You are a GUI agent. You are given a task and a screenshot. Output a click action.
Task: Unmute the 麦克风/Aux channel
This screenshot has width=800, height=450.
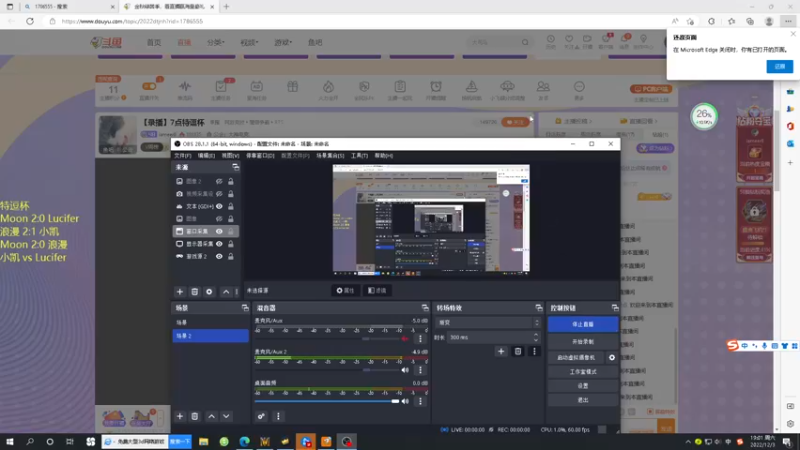(405, 339)
